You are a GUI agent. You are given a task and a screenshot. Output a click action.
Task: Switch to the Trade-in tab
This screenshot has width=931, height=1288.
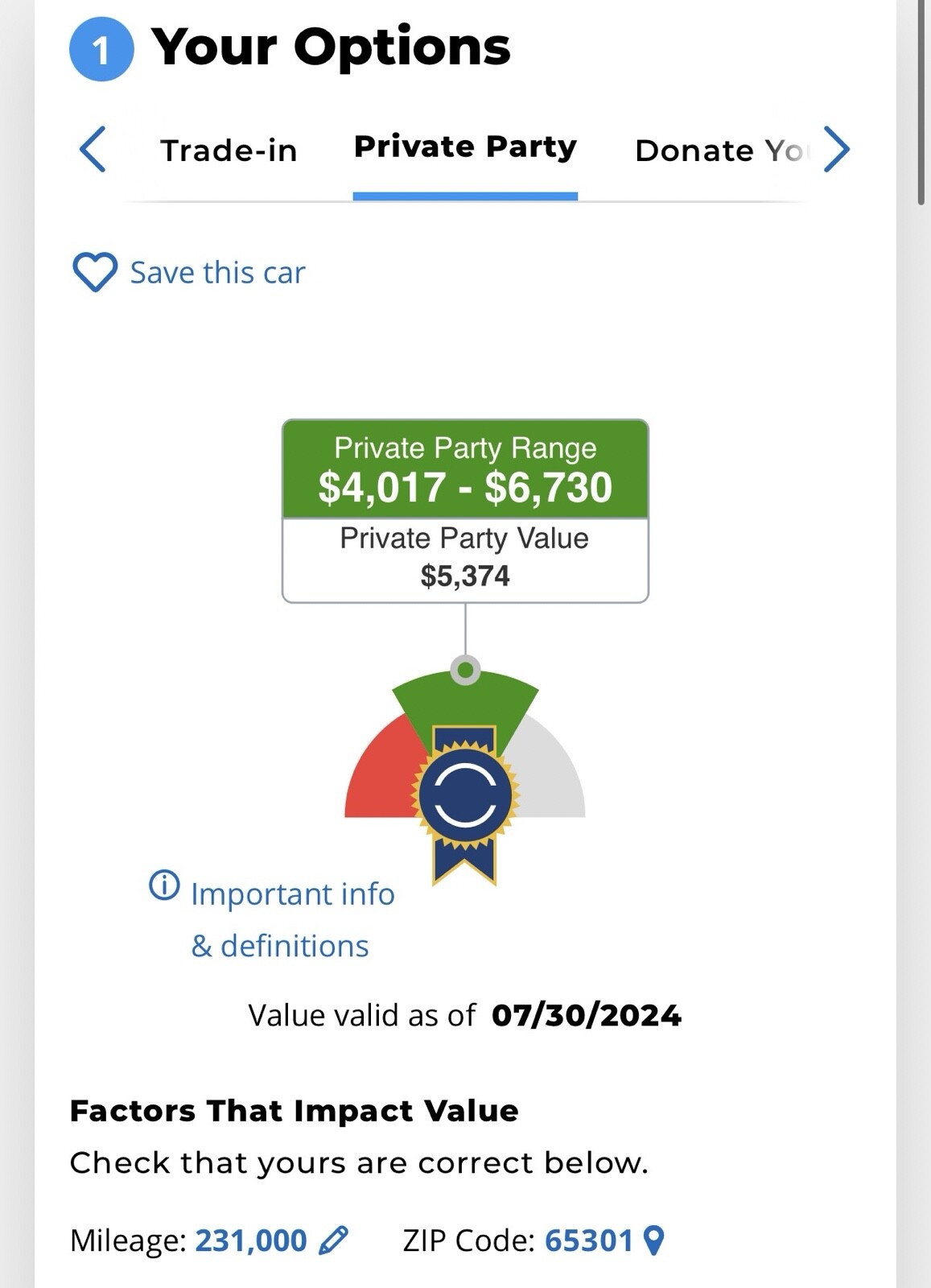[x=229, y=151]
